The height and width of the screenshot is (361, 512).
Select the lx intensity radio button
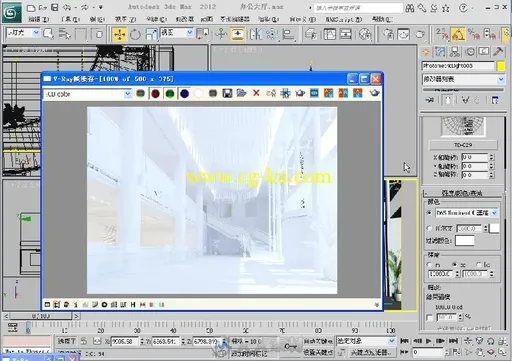click(x=479, y=264)
